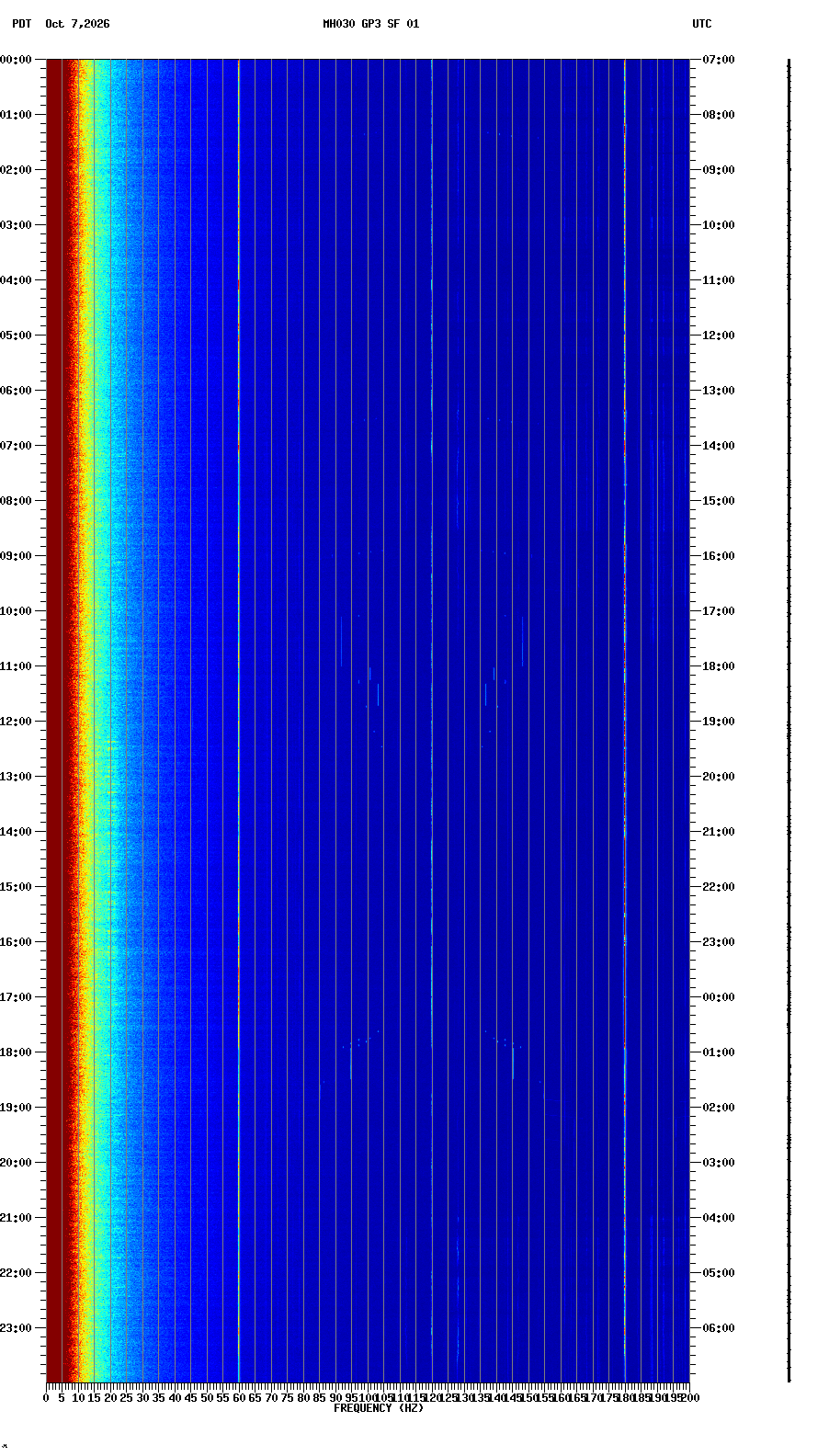Screen dimensions: 829x1456
Task: Click the 10:00 label on PDT axis
Action: 16,611
